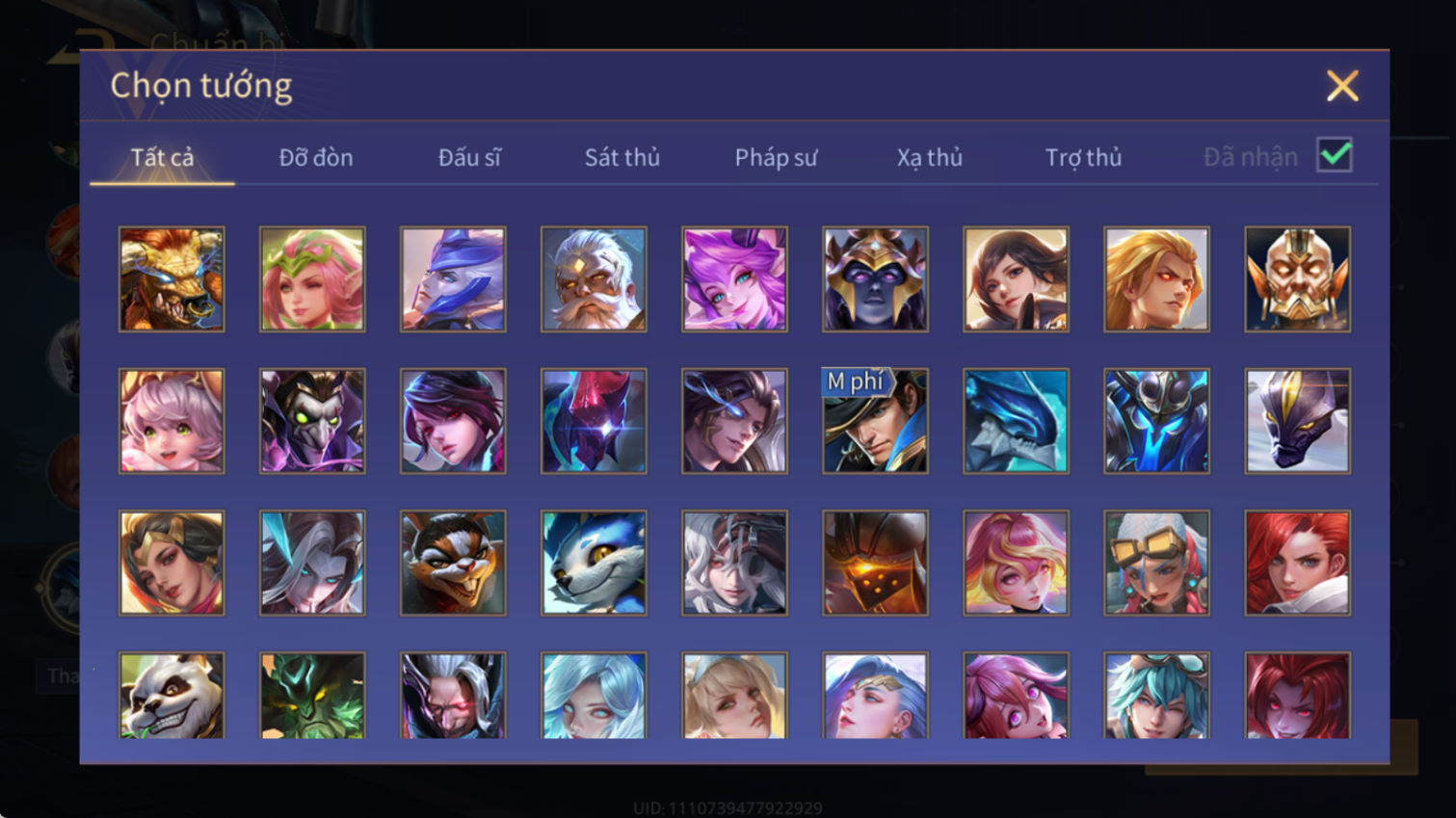Image resolution: width=1456 pixels, height=818 pixels.
Task: Select the lion beast hero portrait
Action: 172,279
